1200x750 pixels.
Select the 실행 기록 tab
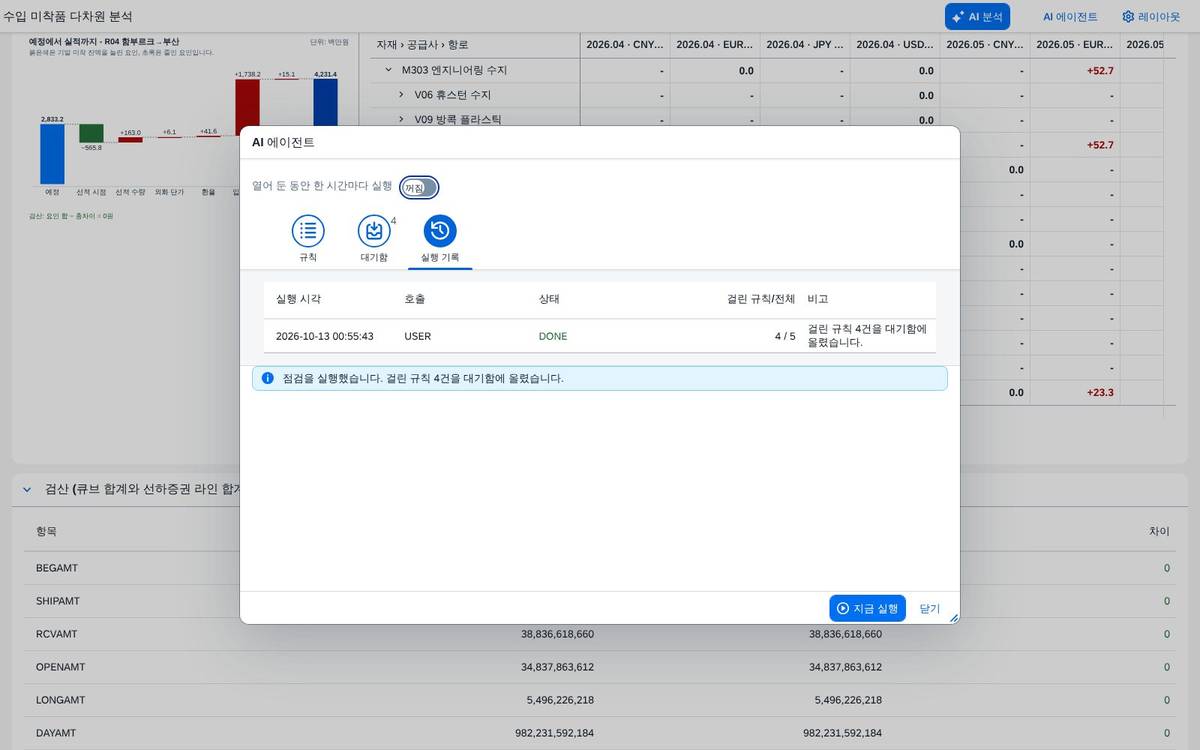[440, 240]
